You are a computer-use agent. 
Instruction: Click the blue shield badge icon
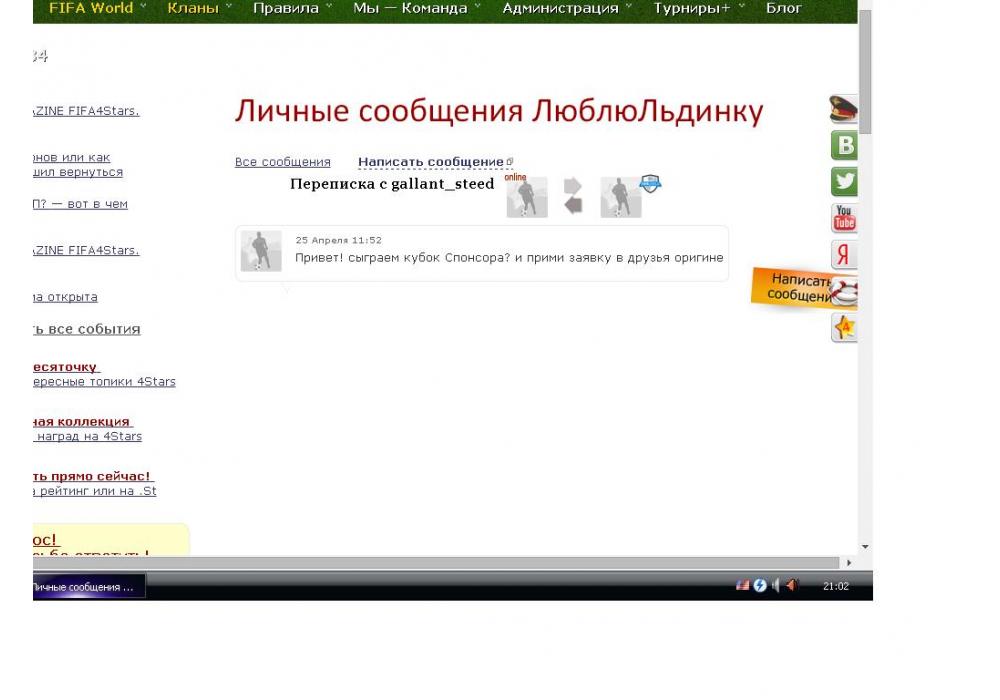(650, 183)
